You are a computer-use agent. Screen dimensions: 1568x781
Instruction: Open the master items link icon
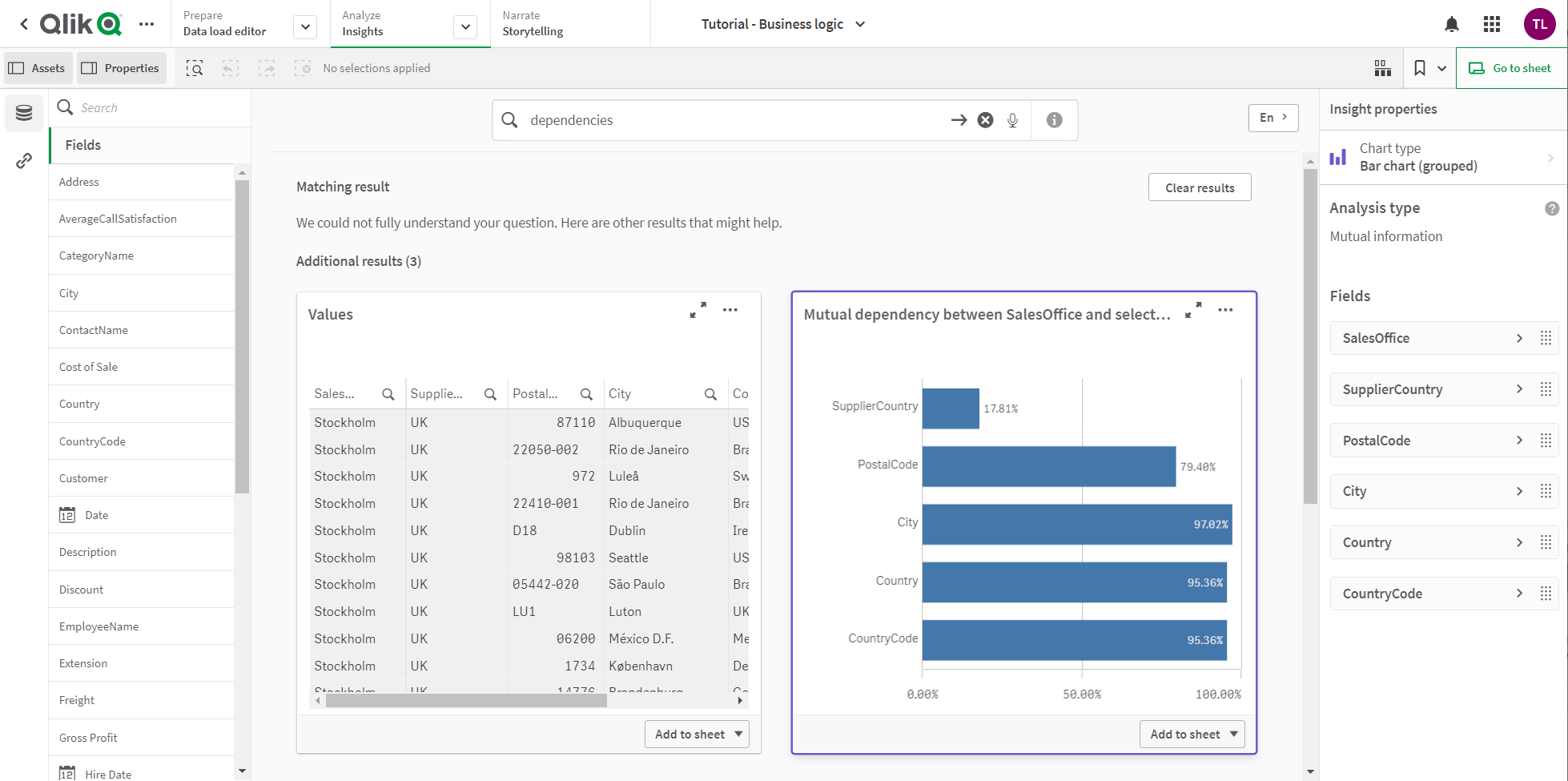24,161
